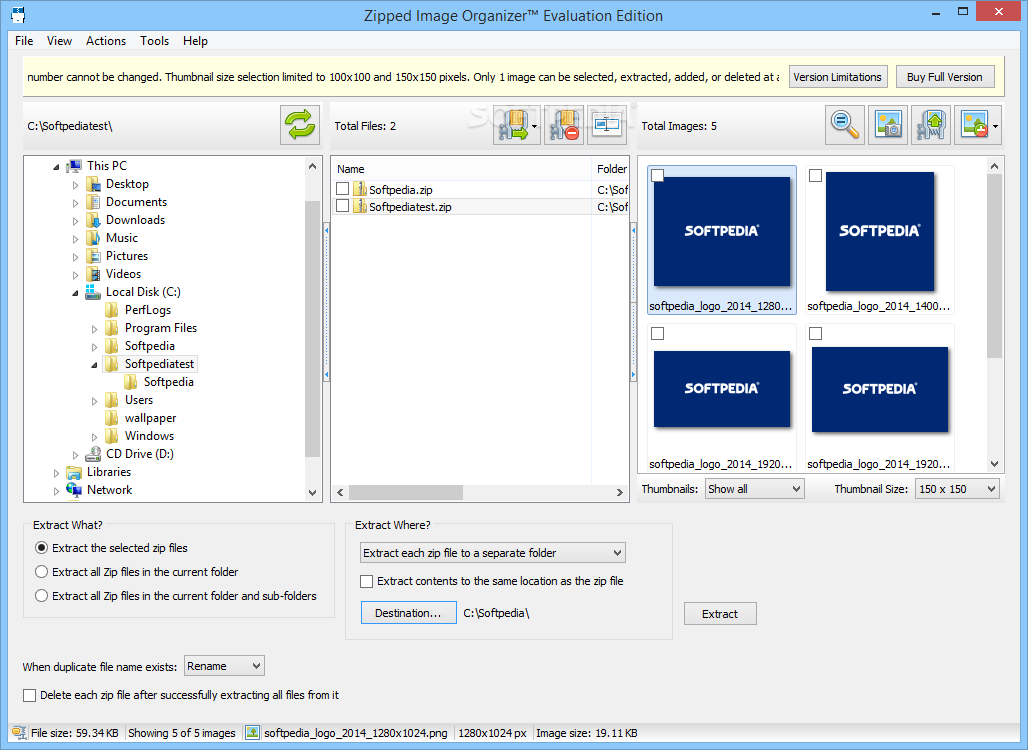Click the Network icon in tree
The image size is (1028, 750).
tap(74, 490)
